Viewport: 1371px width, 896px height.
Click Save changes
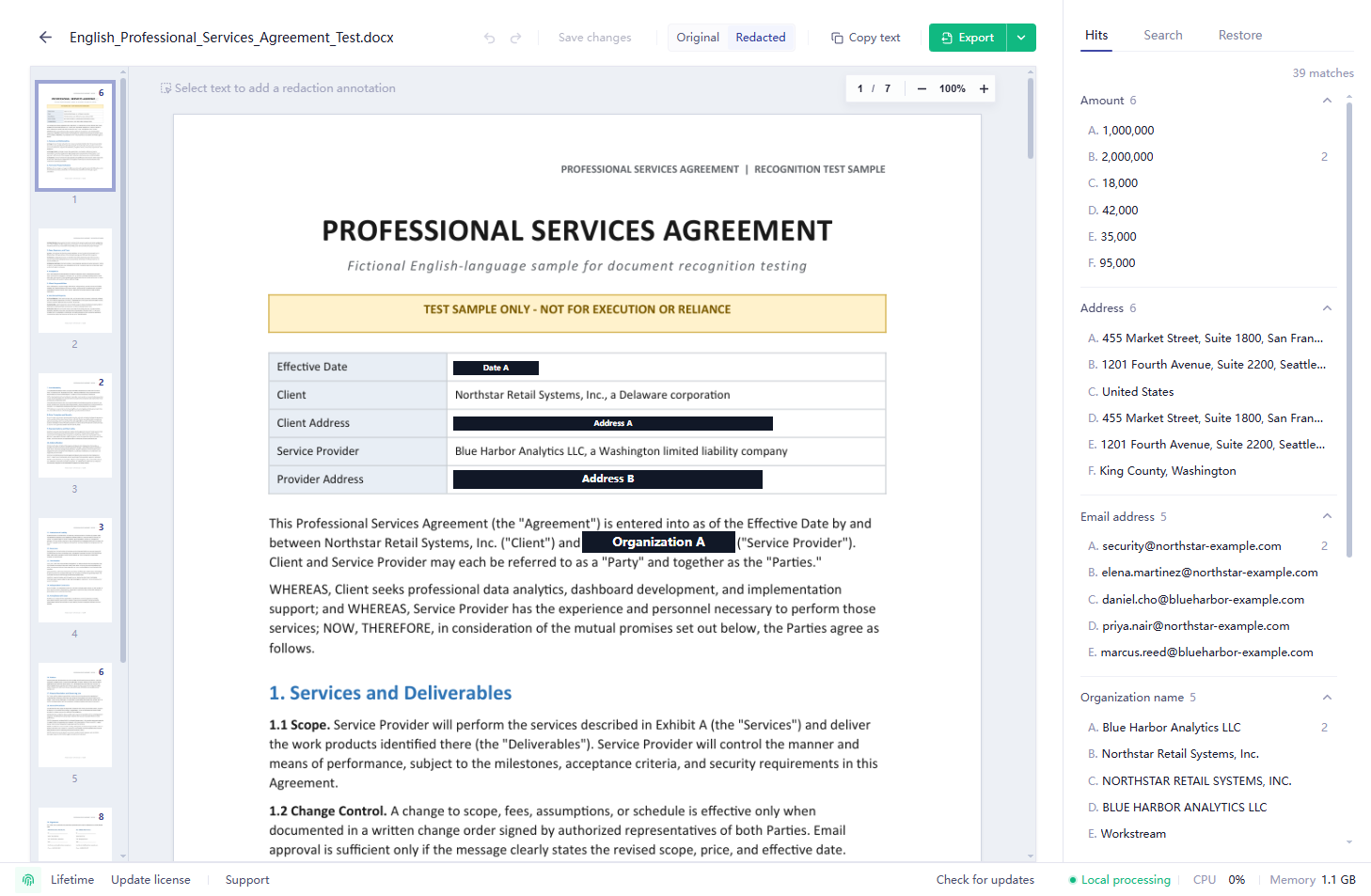(594, 38)
